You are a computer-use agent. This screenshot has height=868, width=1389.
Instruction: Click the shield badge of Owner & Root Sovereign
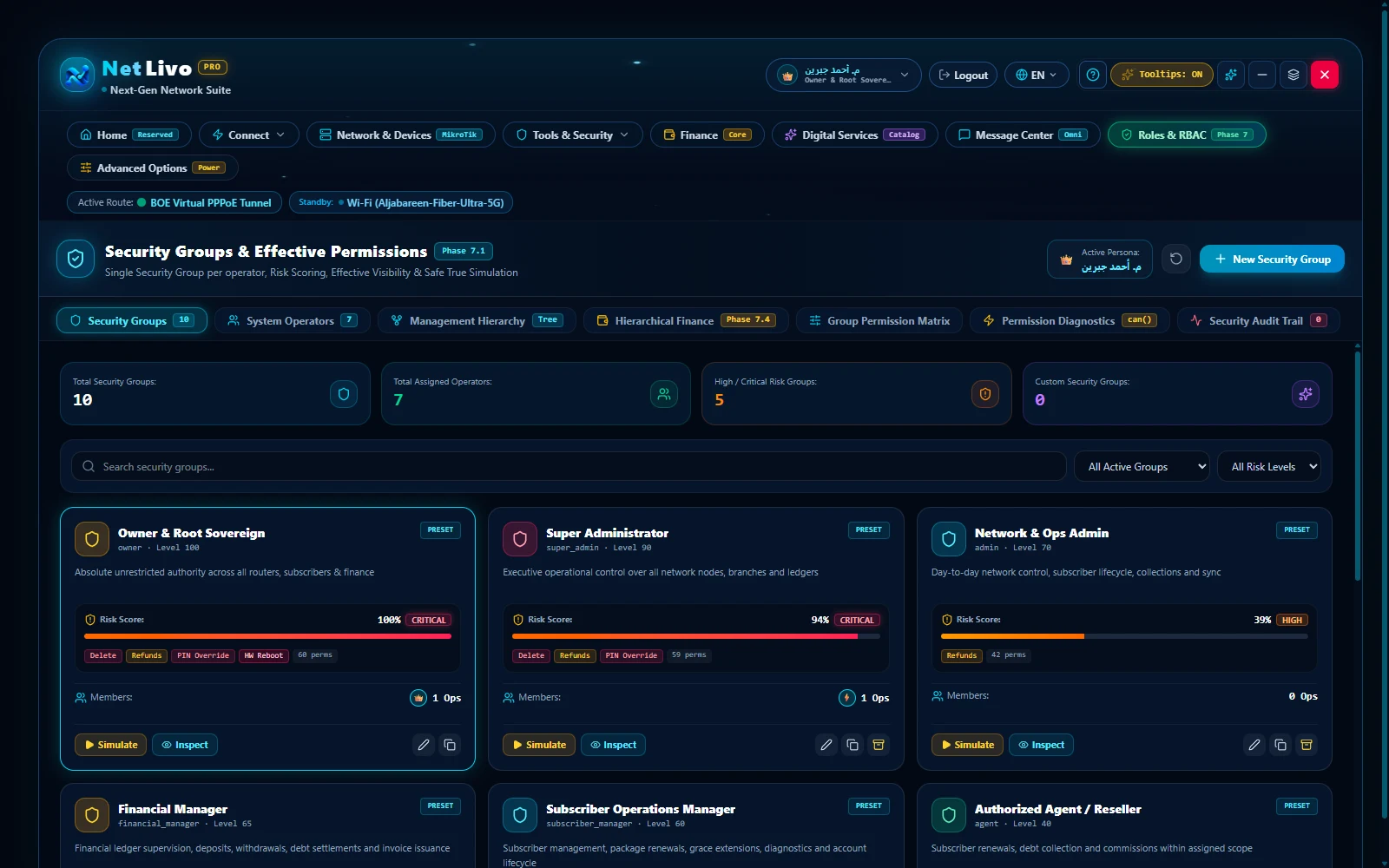tap(92, 539)
